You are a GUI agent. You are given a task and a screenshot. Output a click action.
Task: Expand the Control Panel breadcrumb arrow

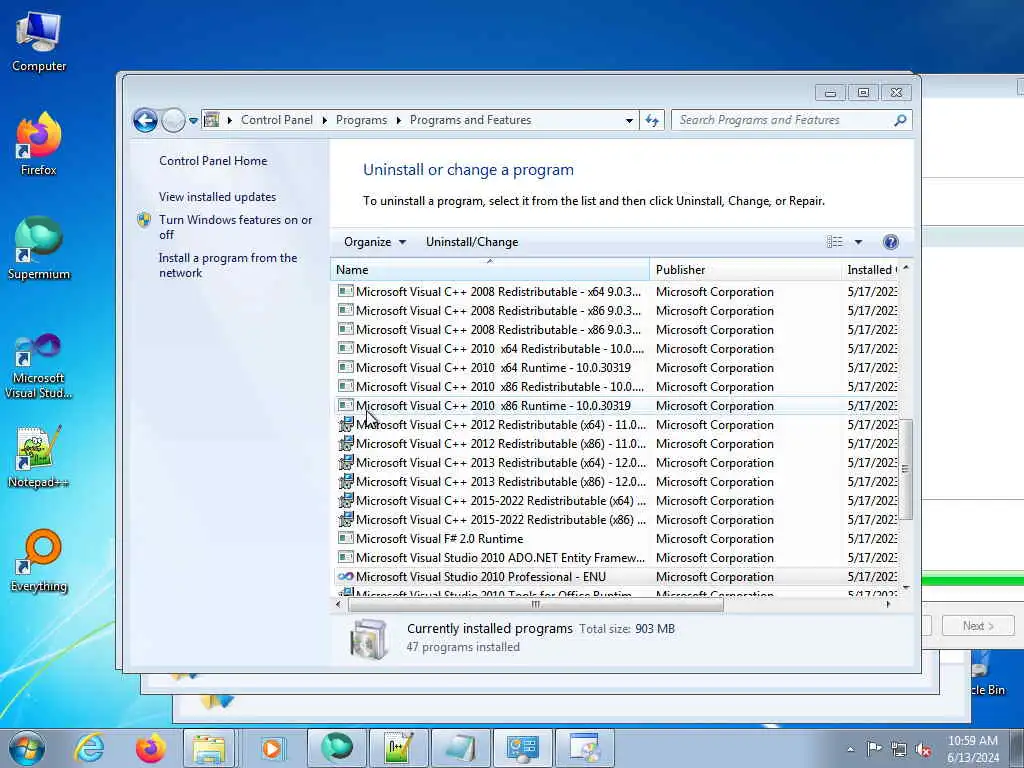325,121
